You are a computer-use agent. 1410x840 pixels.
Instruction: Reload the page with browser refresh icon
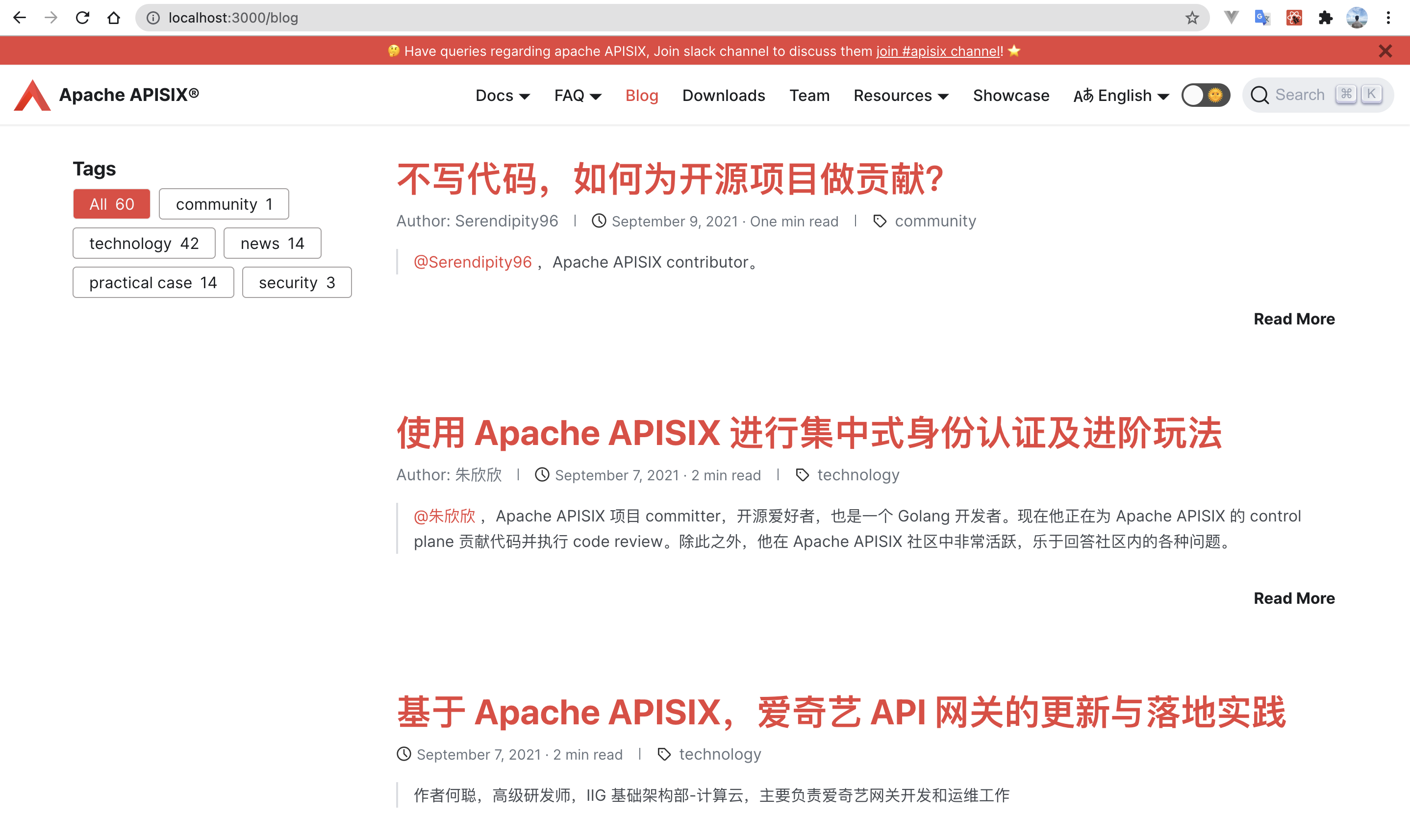pyautogui.click(x=83, y=18)
